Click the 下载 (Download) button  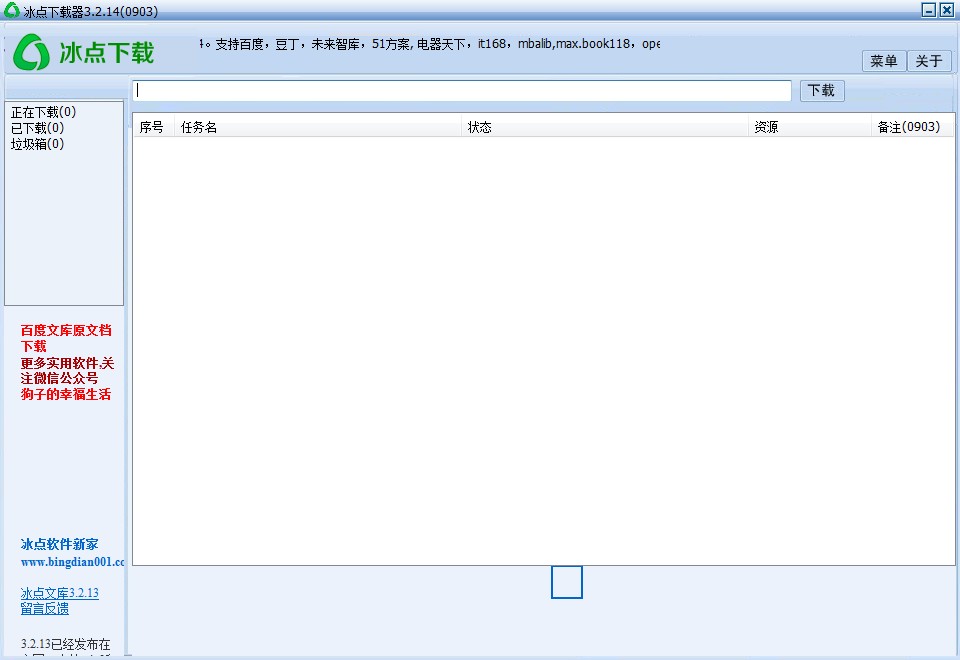(x=821, y=91)
